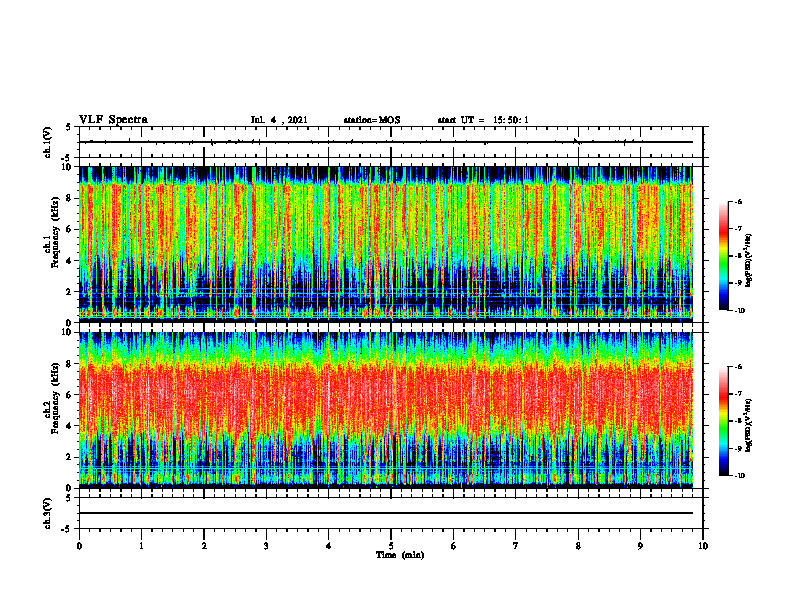Click the '0' time axis tick label

point(79,546)
